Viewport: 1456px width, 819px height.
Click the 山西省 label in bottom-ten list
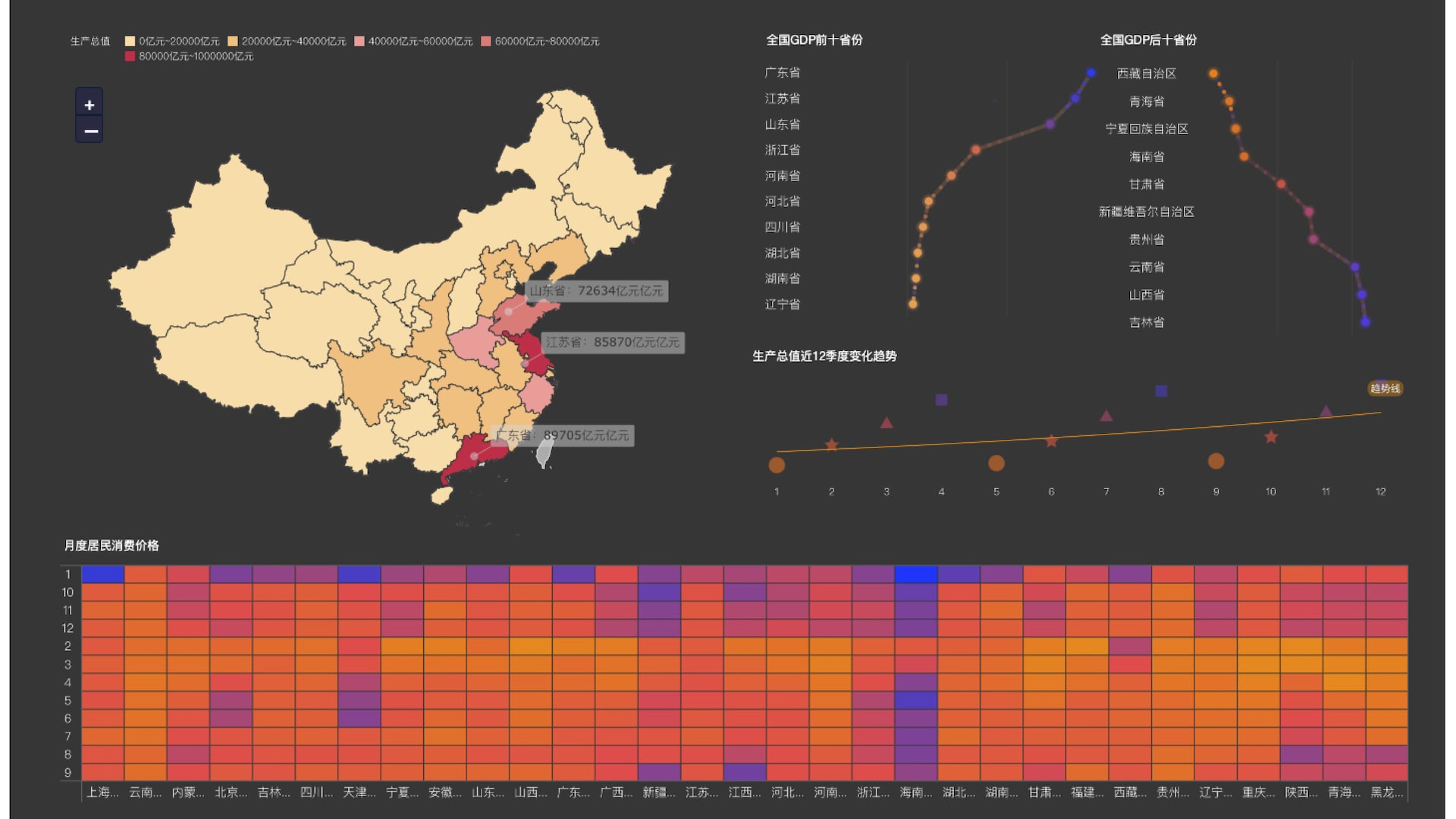[1147, 295]
